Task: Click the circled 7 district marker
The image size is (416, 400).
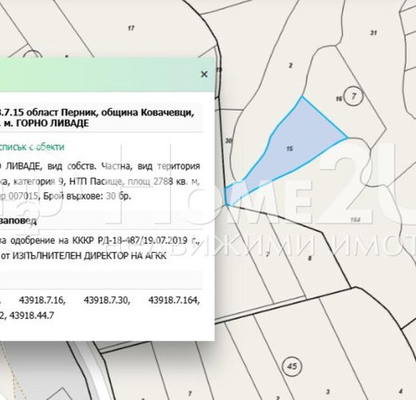Action: tap(354, 96)
